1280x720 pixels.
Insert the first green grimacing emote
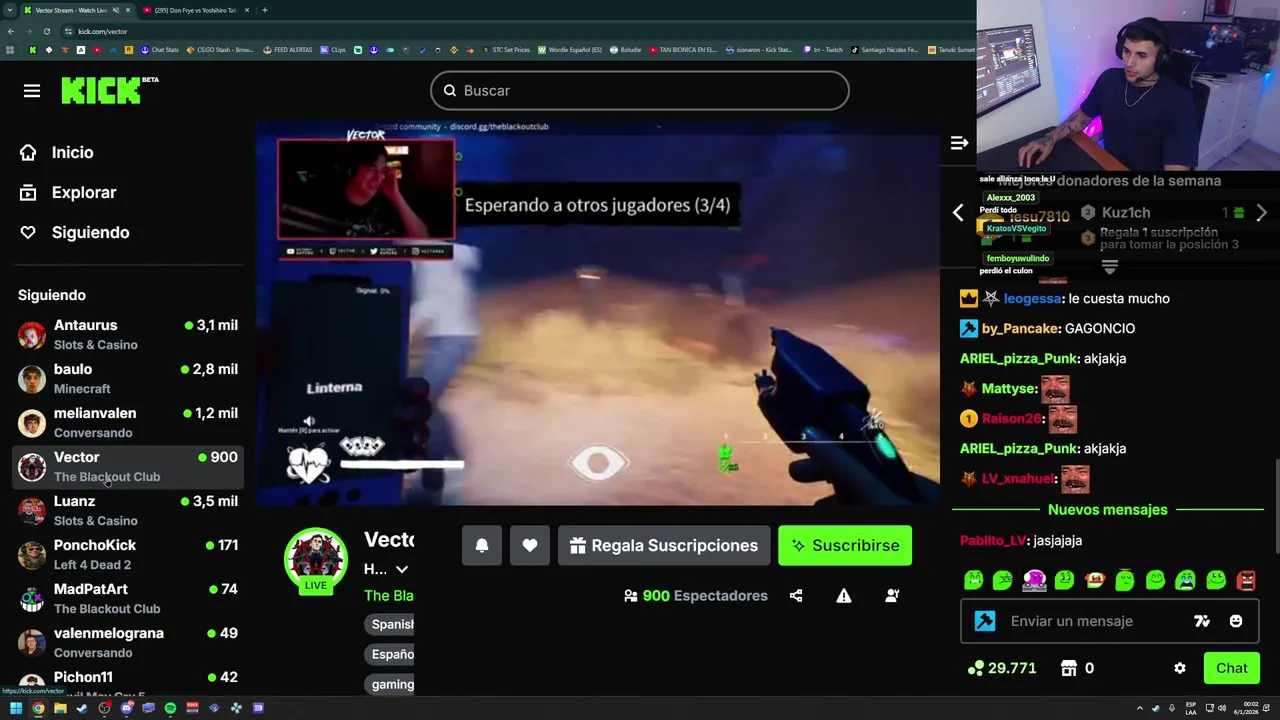[x=973, y=580]
